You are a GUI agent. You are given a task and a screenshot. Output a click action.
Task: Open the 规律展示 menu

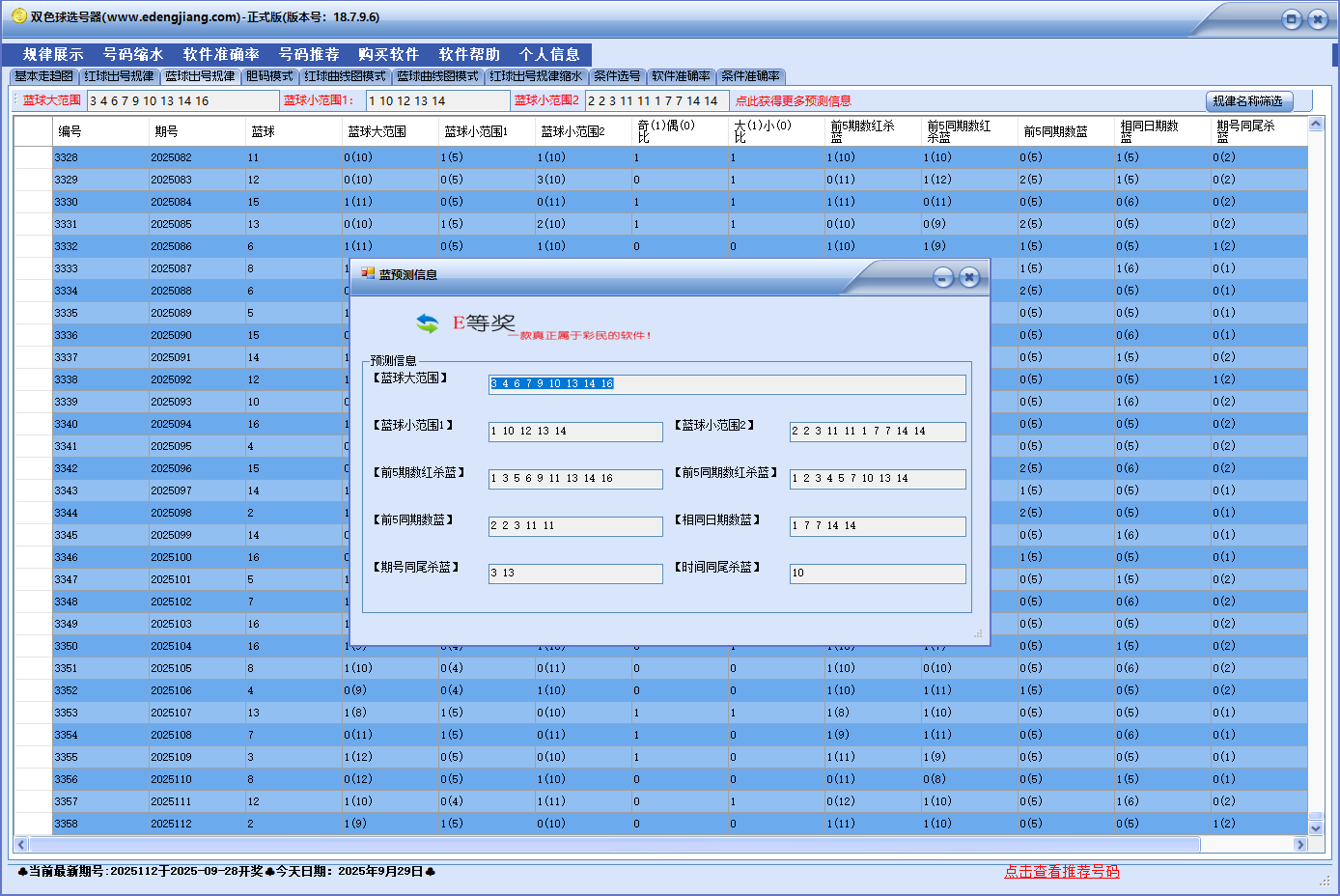[53, 55]
